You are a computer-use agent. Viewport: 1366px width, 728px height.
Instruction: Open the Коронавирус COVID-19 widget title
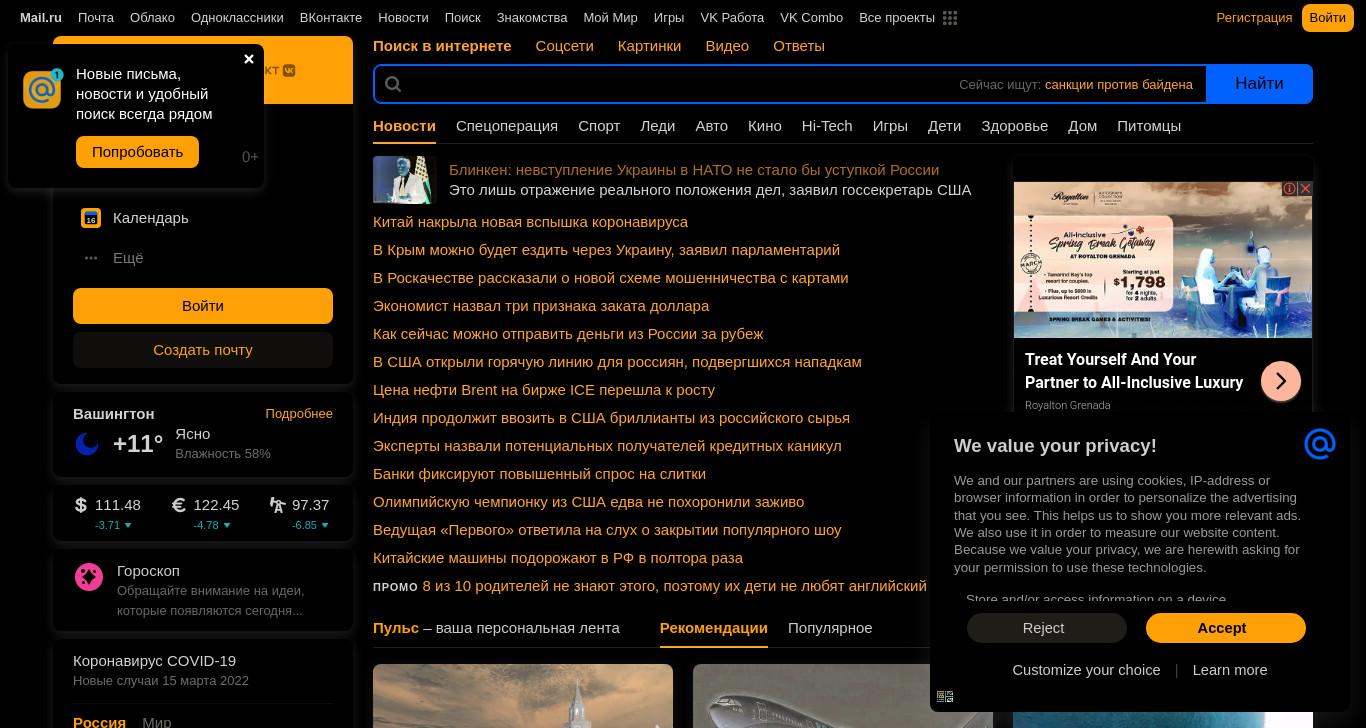(154, 661)
